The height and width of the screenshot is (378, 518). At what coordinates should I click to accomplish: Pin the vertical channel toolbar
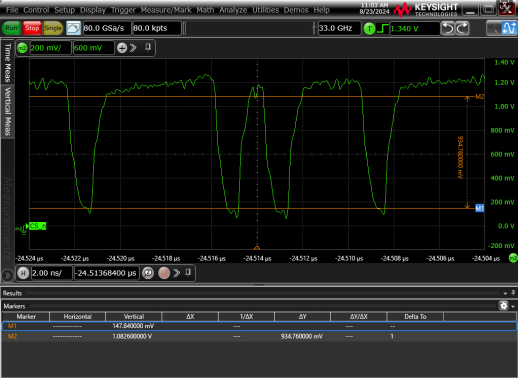pyautogui.click(x=148, y=47)
